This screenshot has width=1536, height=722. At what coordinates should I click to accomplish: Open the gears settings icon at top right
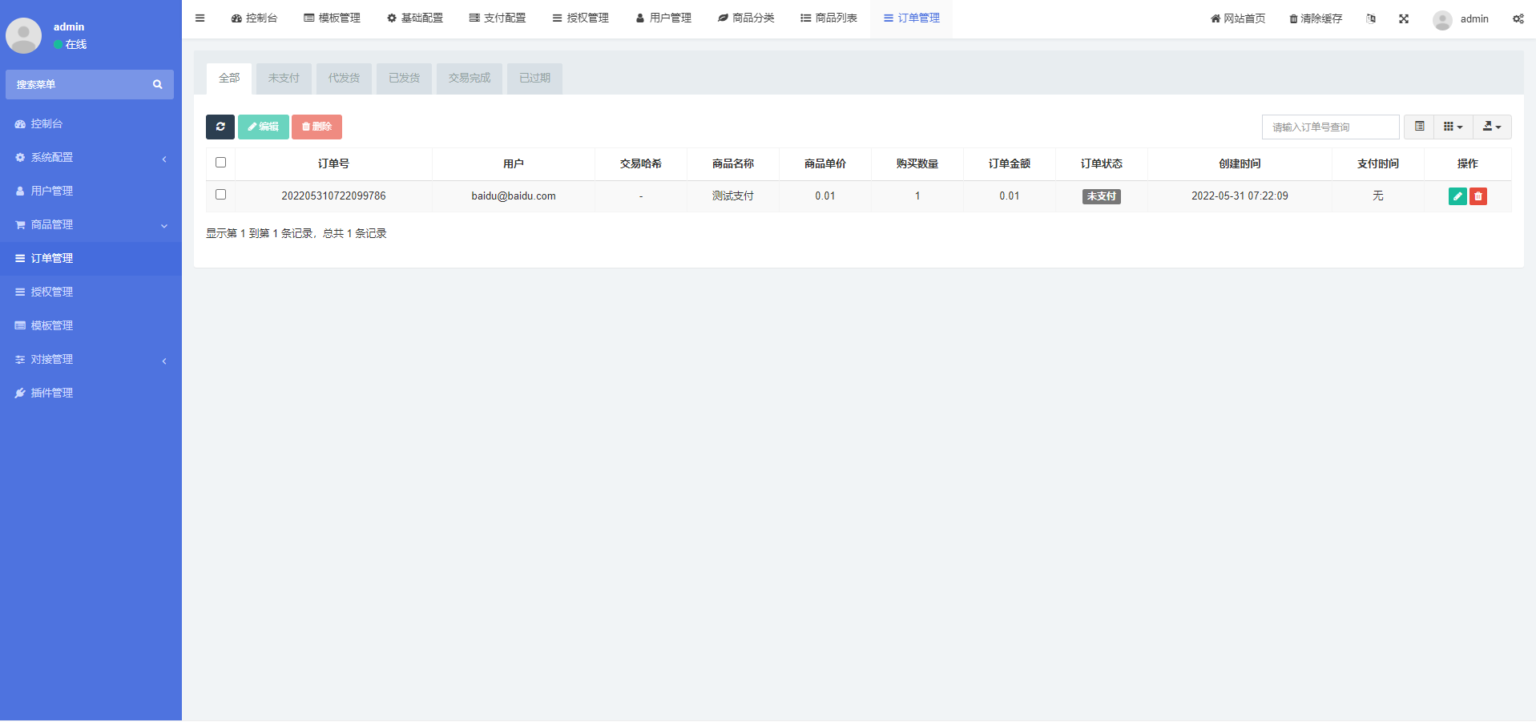[1517, 19]
